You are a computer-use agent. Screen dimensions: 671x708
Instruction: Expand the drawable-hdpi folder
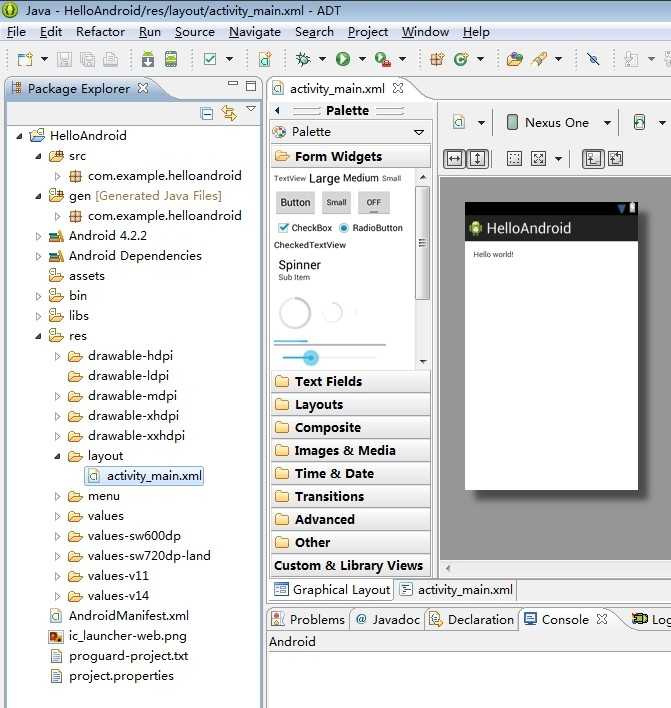[57, 356]
